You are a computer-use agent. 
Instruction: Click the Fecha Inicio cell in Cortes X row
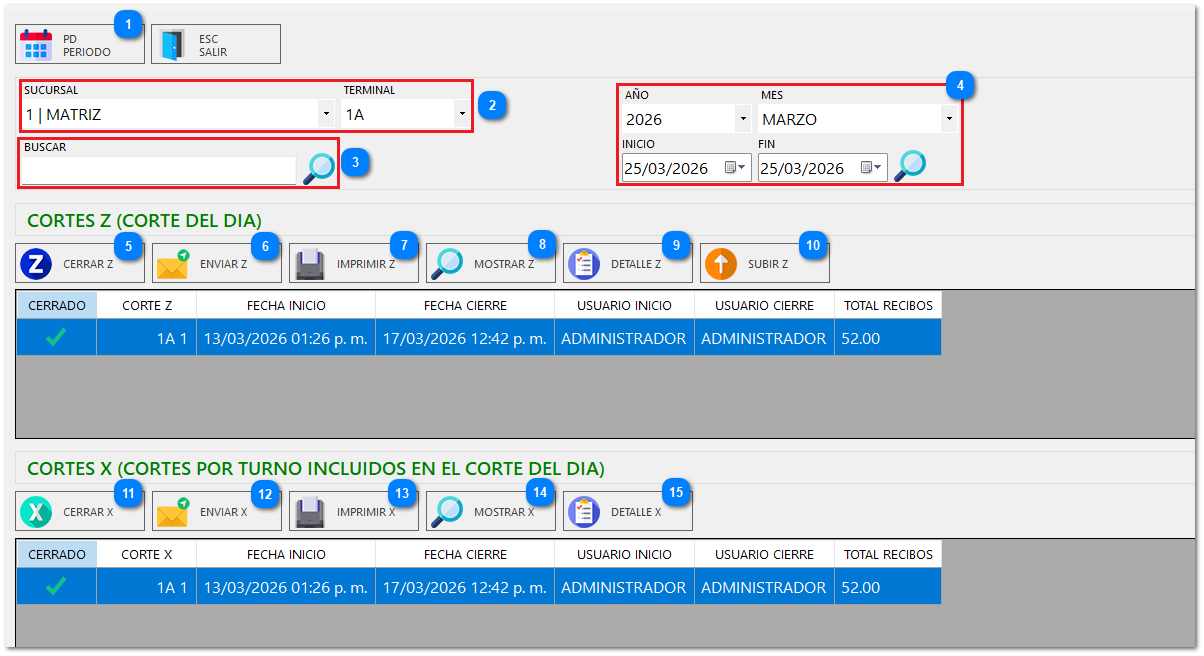point(286,587)
